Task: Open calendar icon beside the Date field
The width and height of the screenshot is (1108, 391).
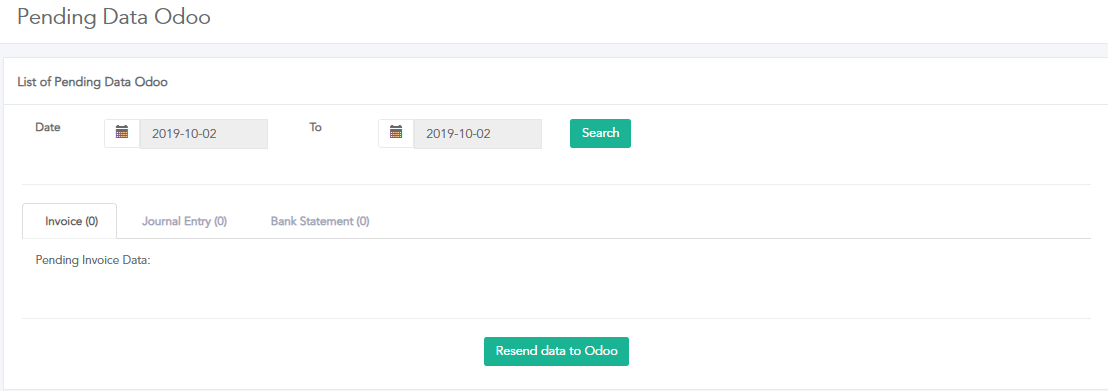Action: [122, 133]
